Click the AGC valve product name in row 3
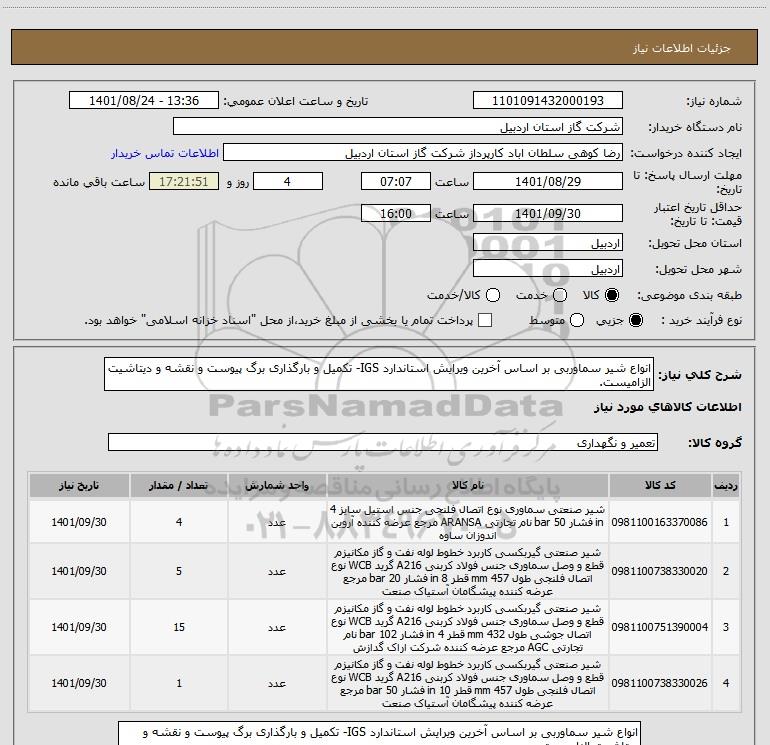The width and height of the screenshot is (770, 745). click(x=468, y=628)
